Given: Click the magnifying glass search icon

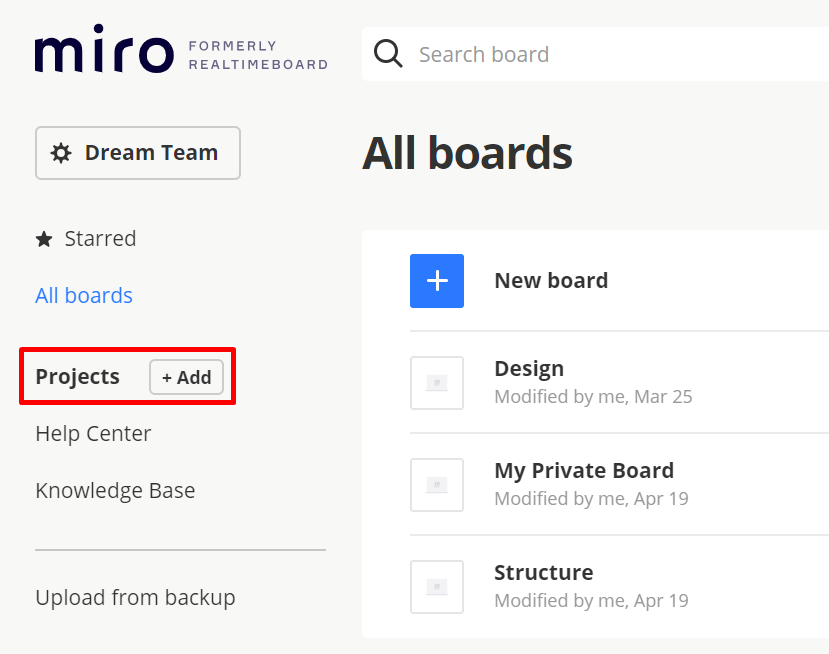Looking at the screenshot, I should point(388,54).
